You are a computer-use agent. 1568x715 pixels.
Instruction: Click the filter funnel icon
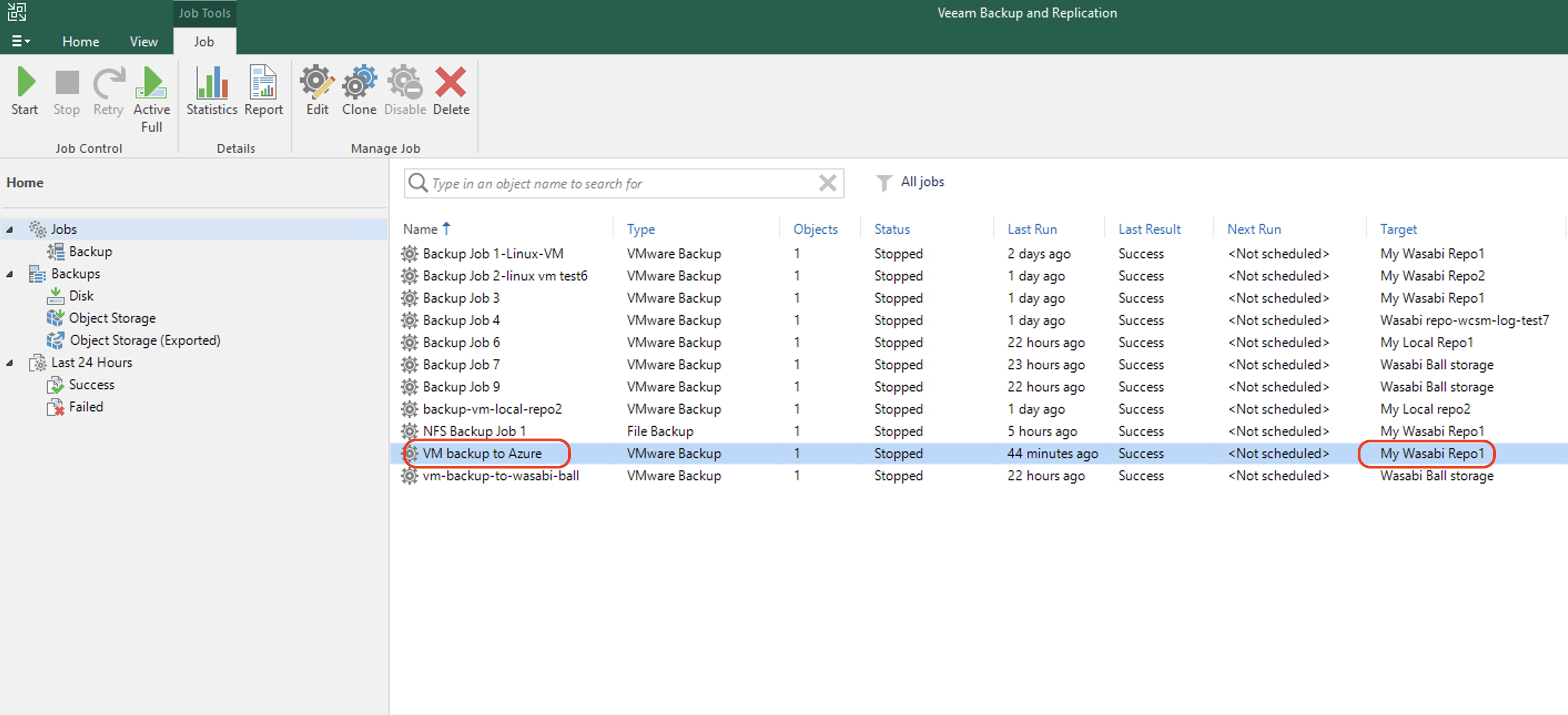[883, 183]
